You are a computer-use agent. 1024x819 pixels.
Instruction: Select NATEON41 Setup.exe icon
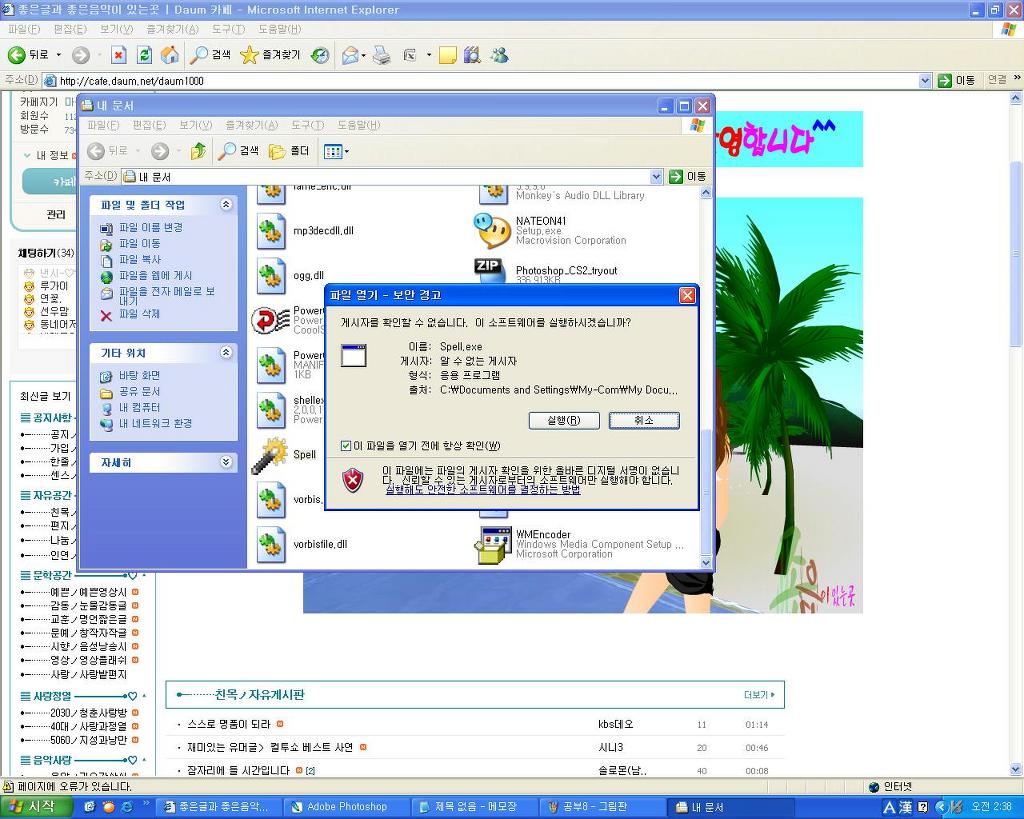pyautogui.click(x=492, y=231)
